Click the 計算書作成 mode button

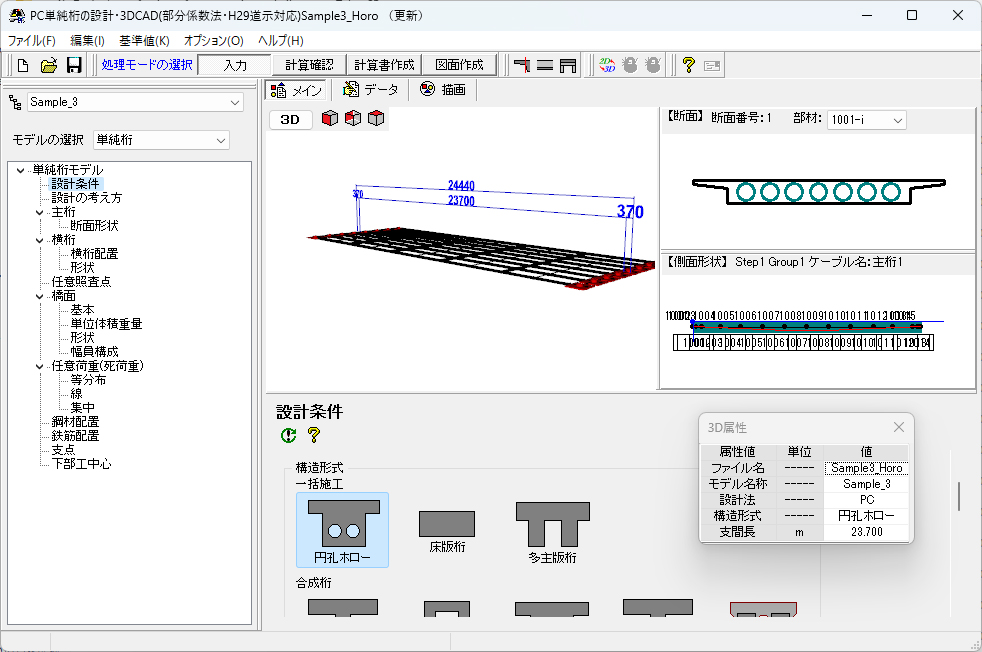pyautogui.click(x=384, y=65)
